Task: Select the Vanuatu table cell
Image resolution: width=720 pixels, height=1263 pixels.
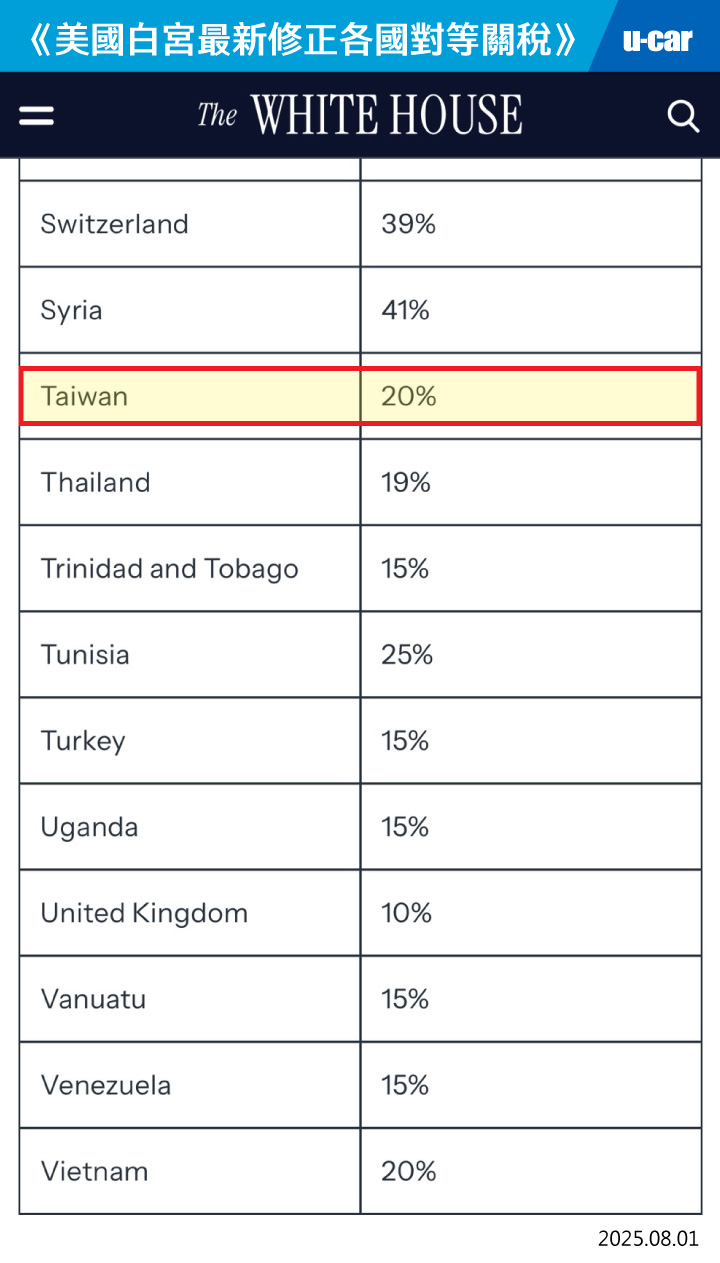Action: [x=190, y=998]
